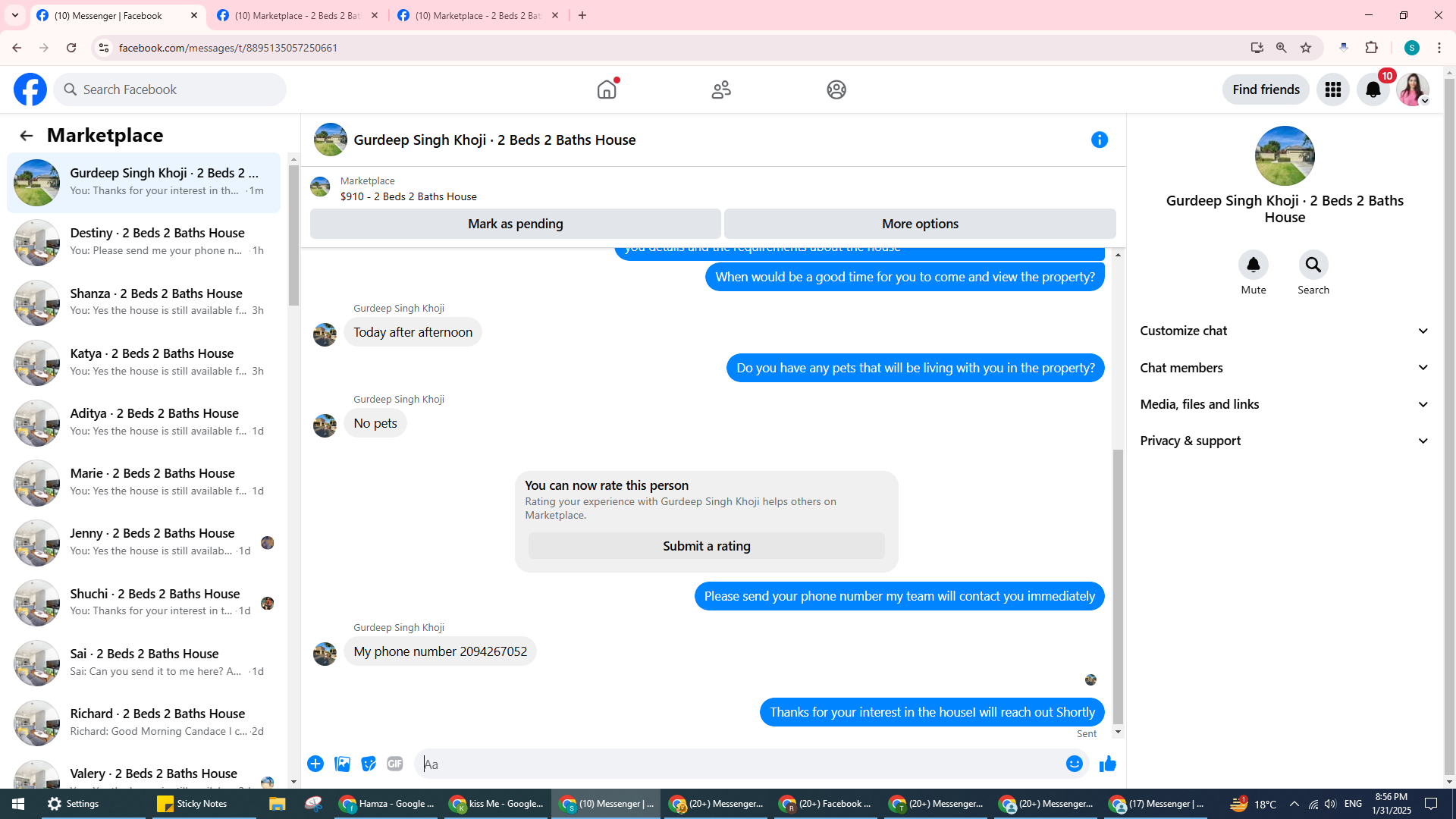Show hidden system tray icons
Screen dimensions: 1456x819
click(1294, 804)
